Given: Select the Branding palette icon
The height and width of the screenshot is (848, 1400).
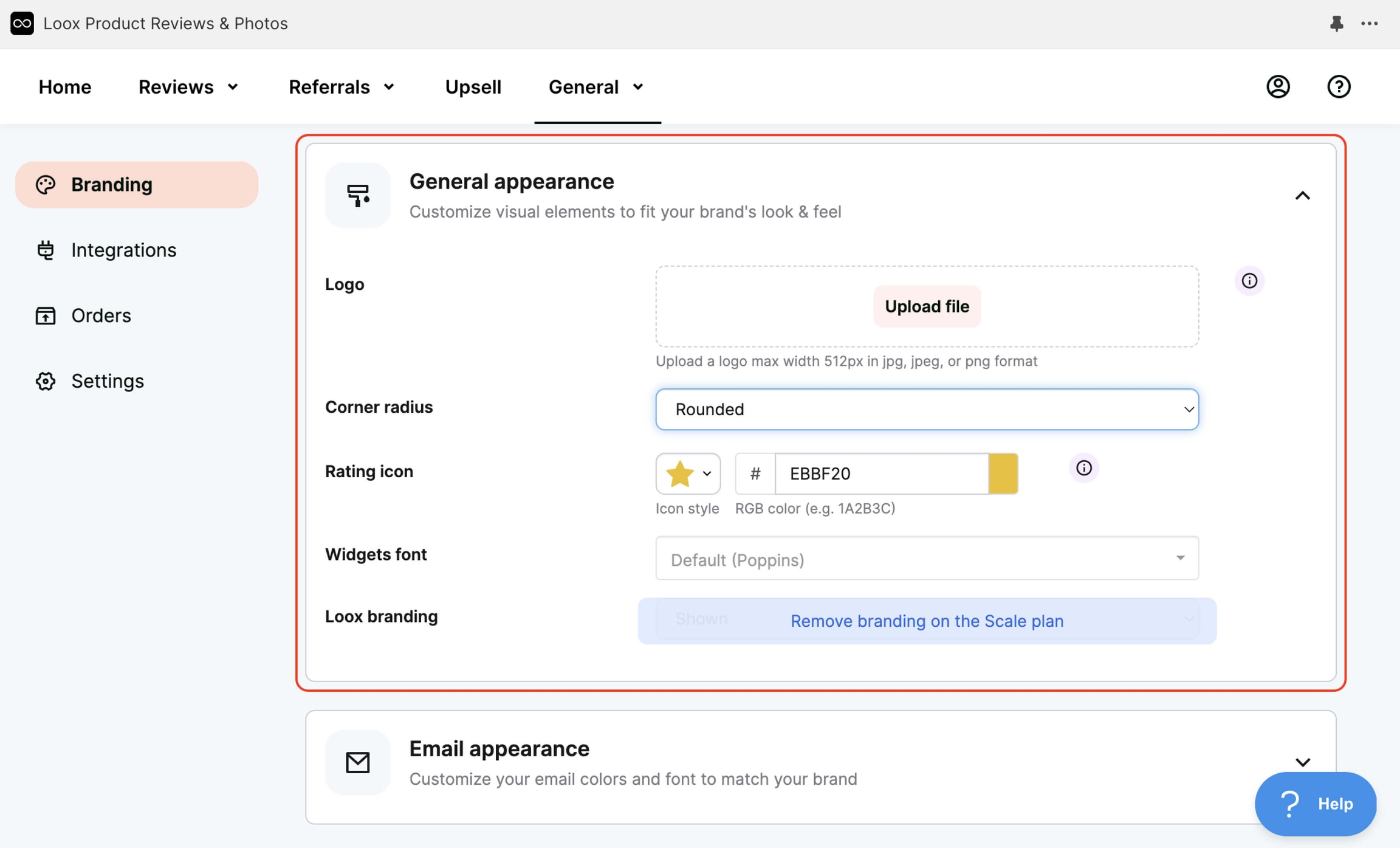Looking at the screenshot, I should 46,184.
